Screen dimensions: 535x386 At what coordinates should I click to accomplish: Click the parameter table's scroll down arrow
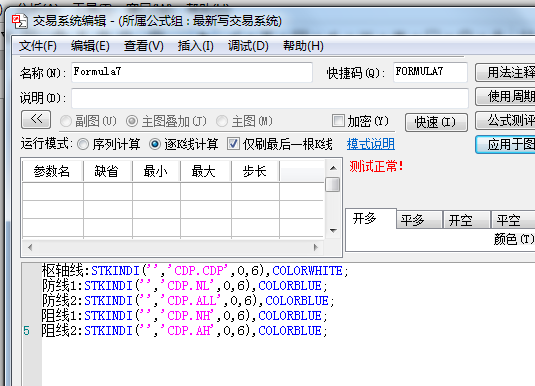click(x=333, y=231)
